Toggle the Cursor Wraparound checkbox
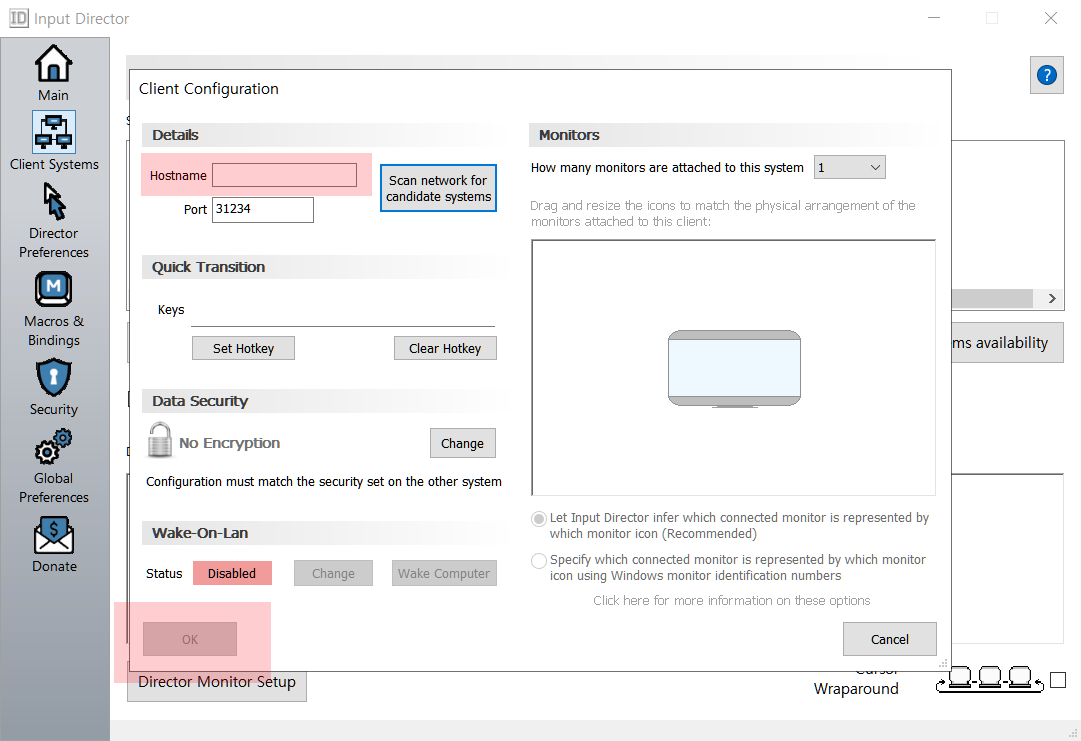Screen dimensions: 1081x741 click(x=1058, y=680)
